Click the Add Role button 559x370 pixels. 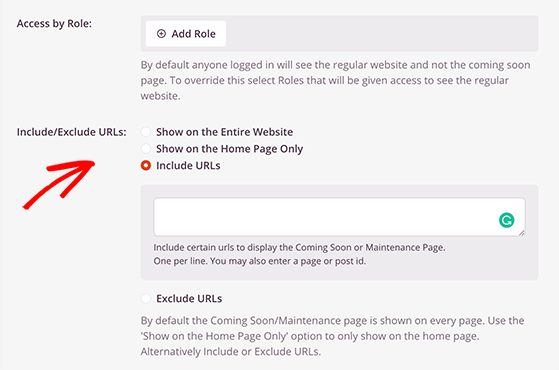tap(186, 34)
